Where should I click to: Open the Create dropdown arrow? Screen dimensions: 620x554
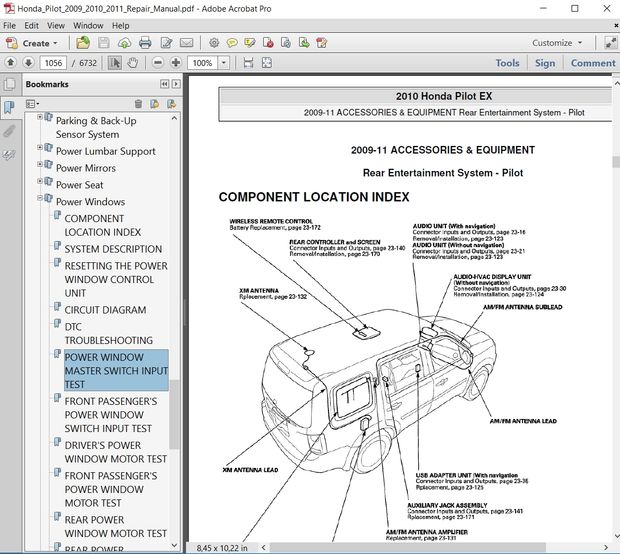55,43
